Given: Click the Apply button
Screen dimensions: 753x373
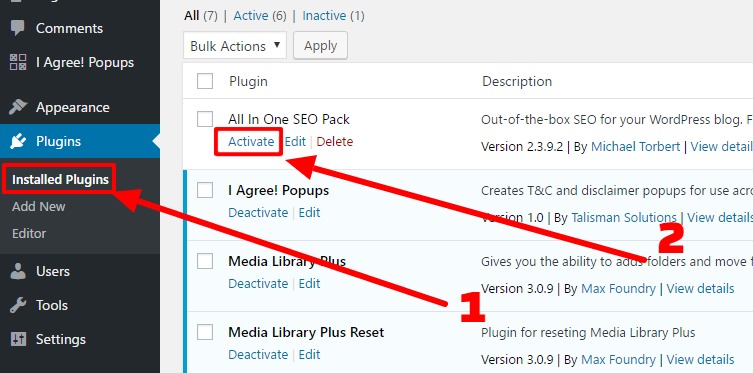Looking at the screenshot, I should [x=320, y=46].
